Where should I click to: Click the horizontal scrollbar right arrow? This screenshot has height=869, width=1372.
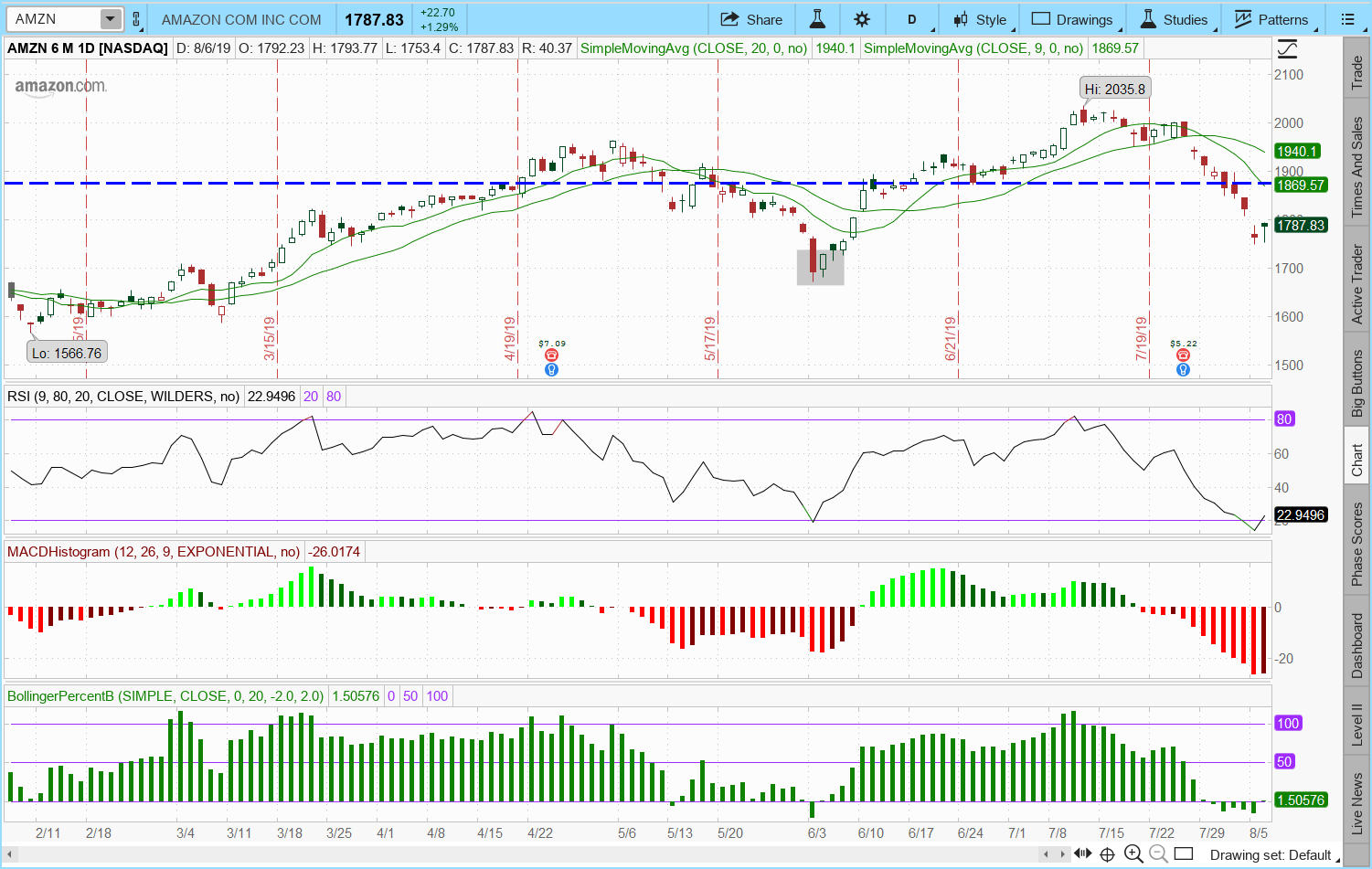coord(1063,854)
